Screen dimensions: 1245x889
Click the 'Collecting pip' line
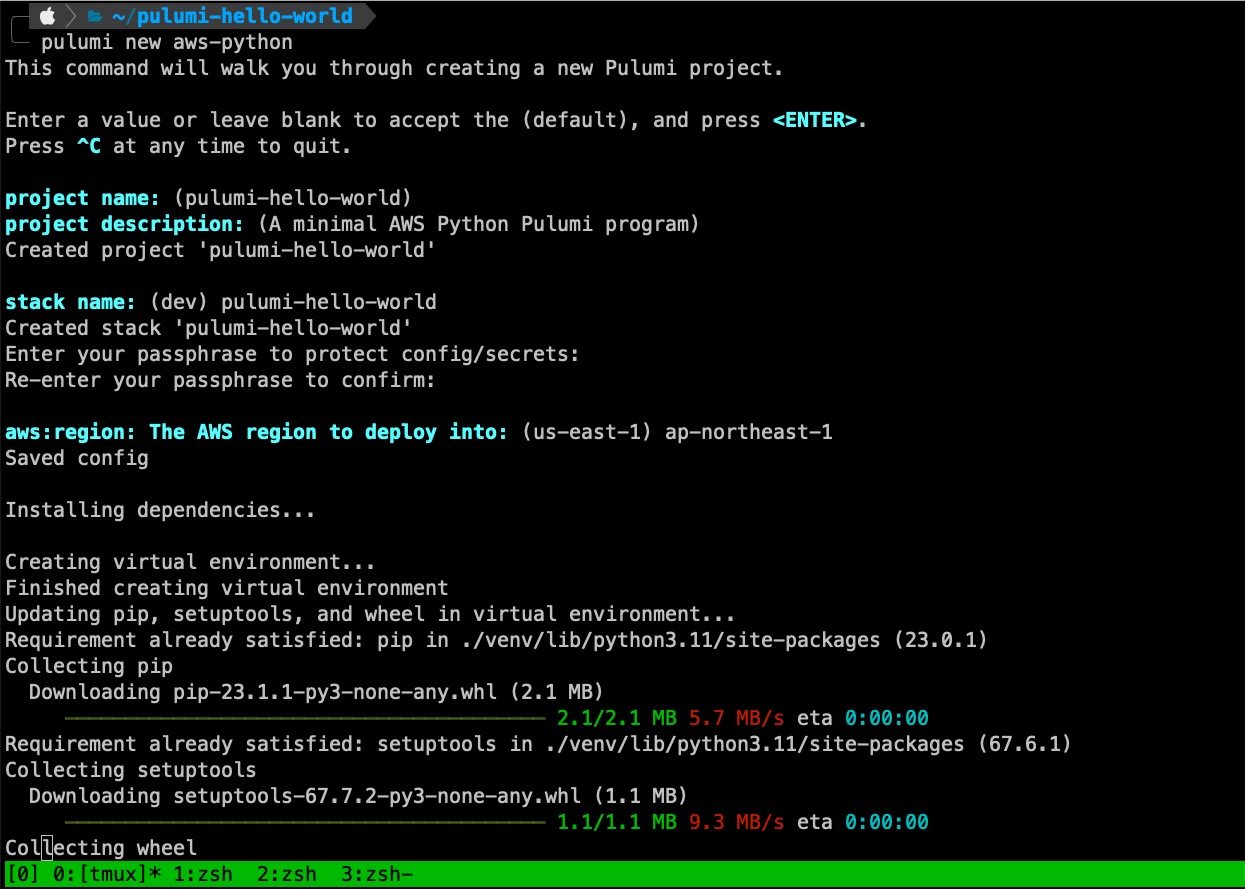click(89, 666)
